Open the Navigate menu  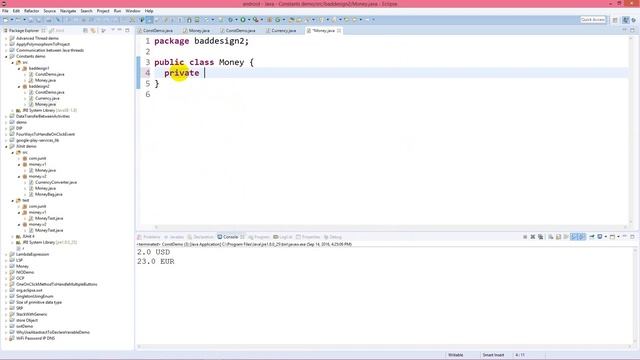68,11
